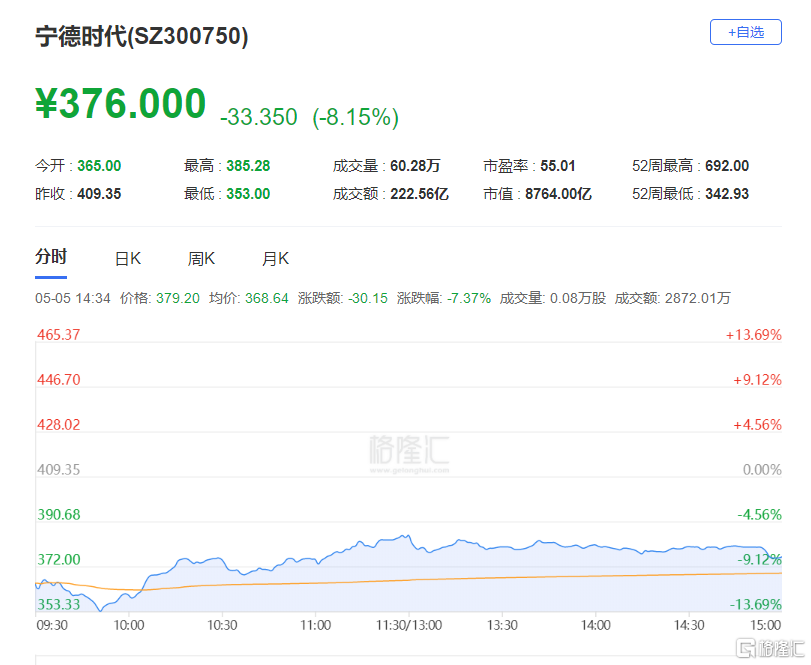
Task: Click the 成交额 value 222.56亿
Action: [x=419, y=194]
